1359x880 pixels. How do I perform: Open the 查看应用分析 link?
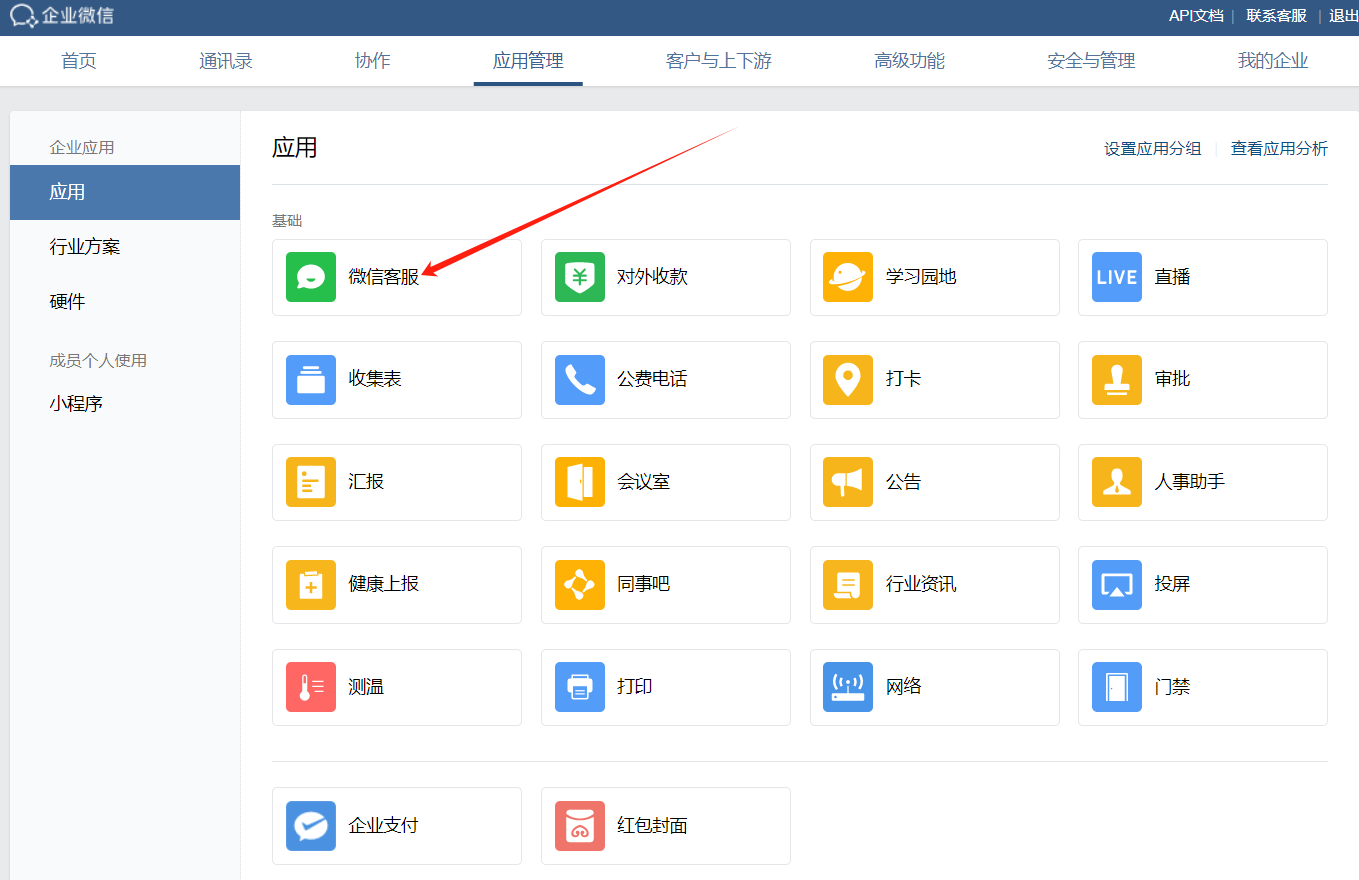[1279, 149]
